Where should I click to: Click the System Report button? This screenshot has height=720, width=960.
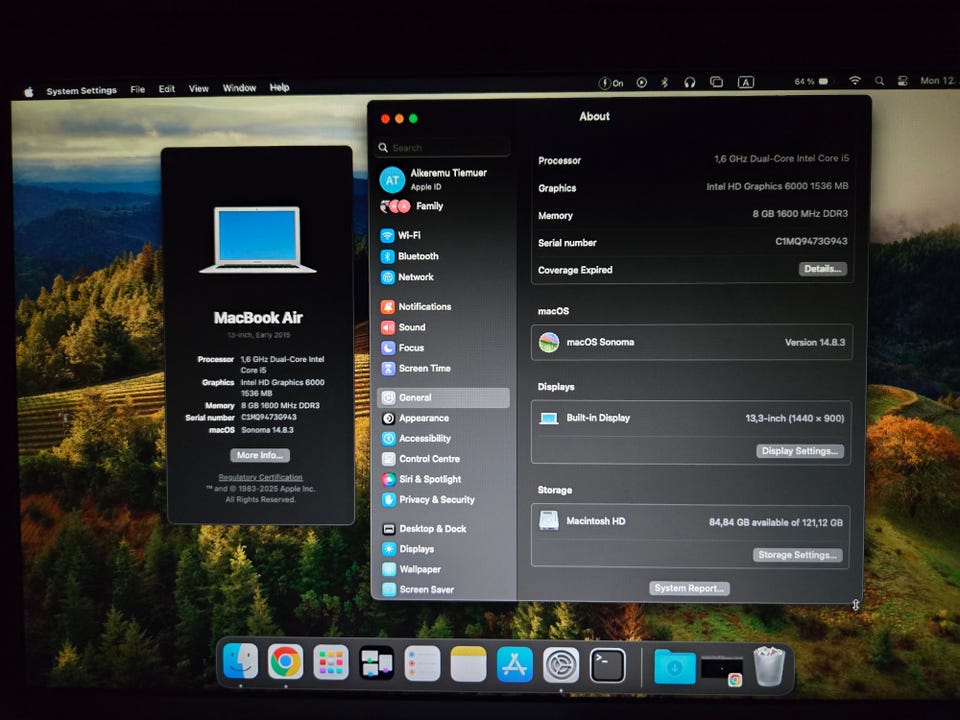(x=689, y=588)
